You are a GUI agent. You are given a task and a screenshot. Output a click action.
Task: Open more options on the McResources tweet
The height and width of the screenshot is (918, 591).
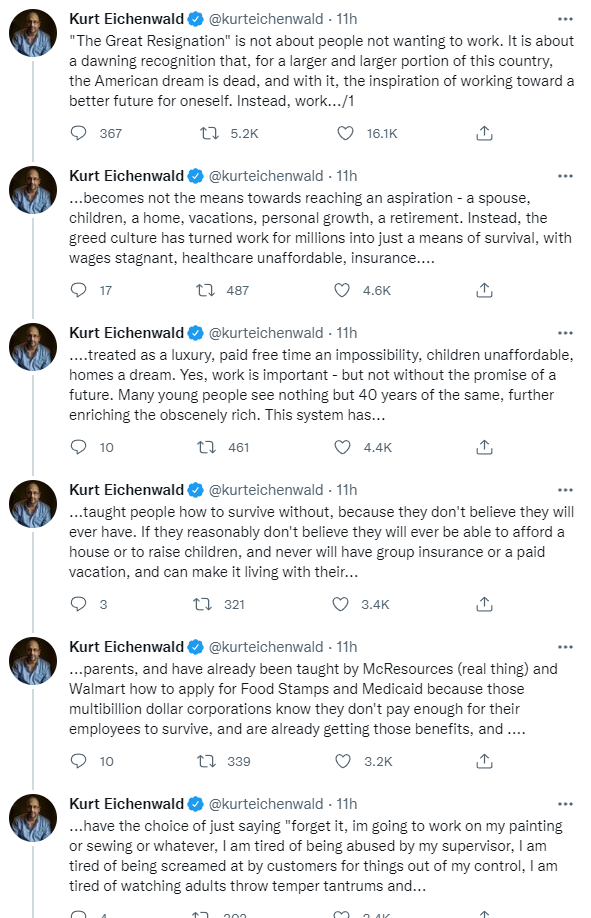point(565,647)
